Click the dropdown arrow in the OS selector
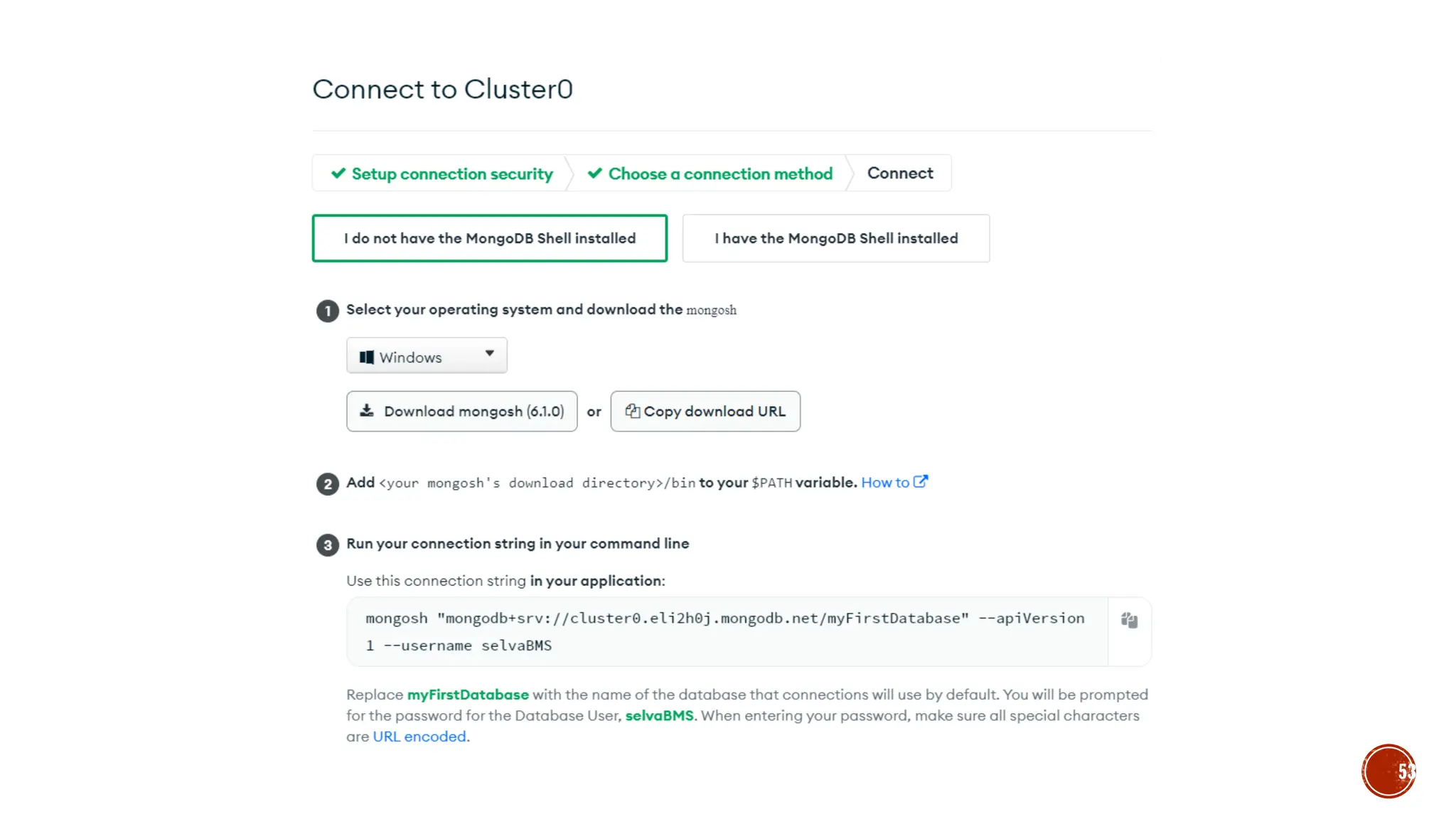Viewport: 1456px width, 819px height. (x=490, y=353)
